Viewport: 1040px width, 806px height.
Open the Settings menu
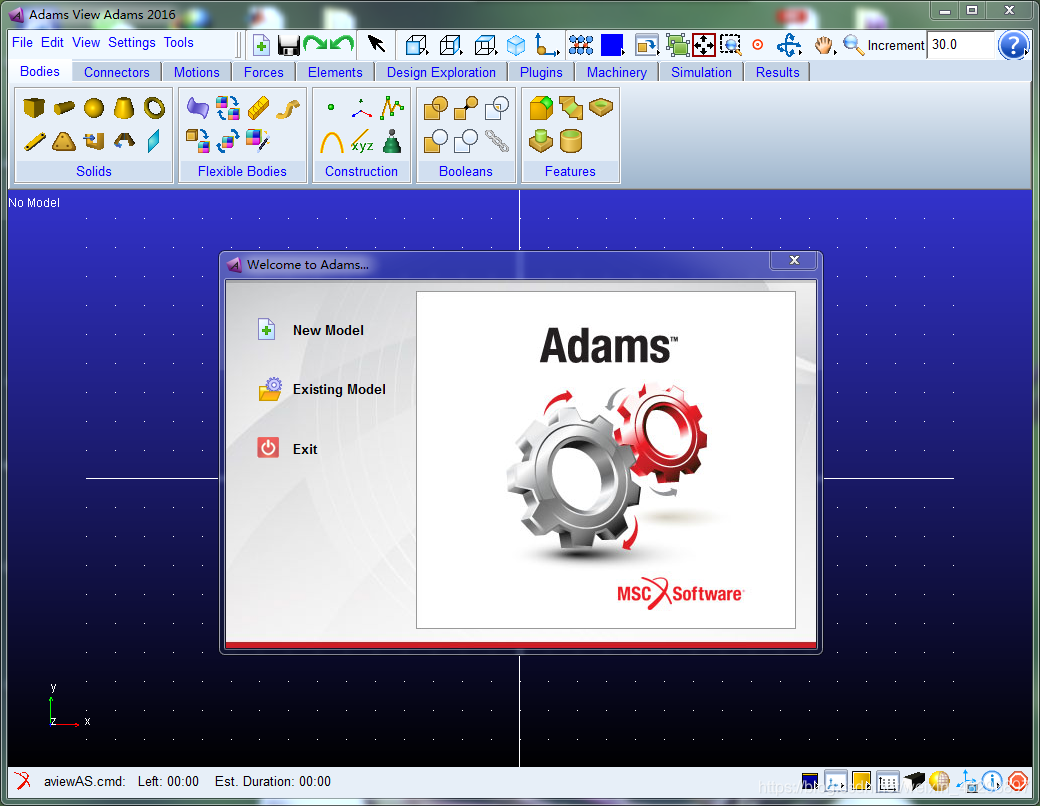131,42
